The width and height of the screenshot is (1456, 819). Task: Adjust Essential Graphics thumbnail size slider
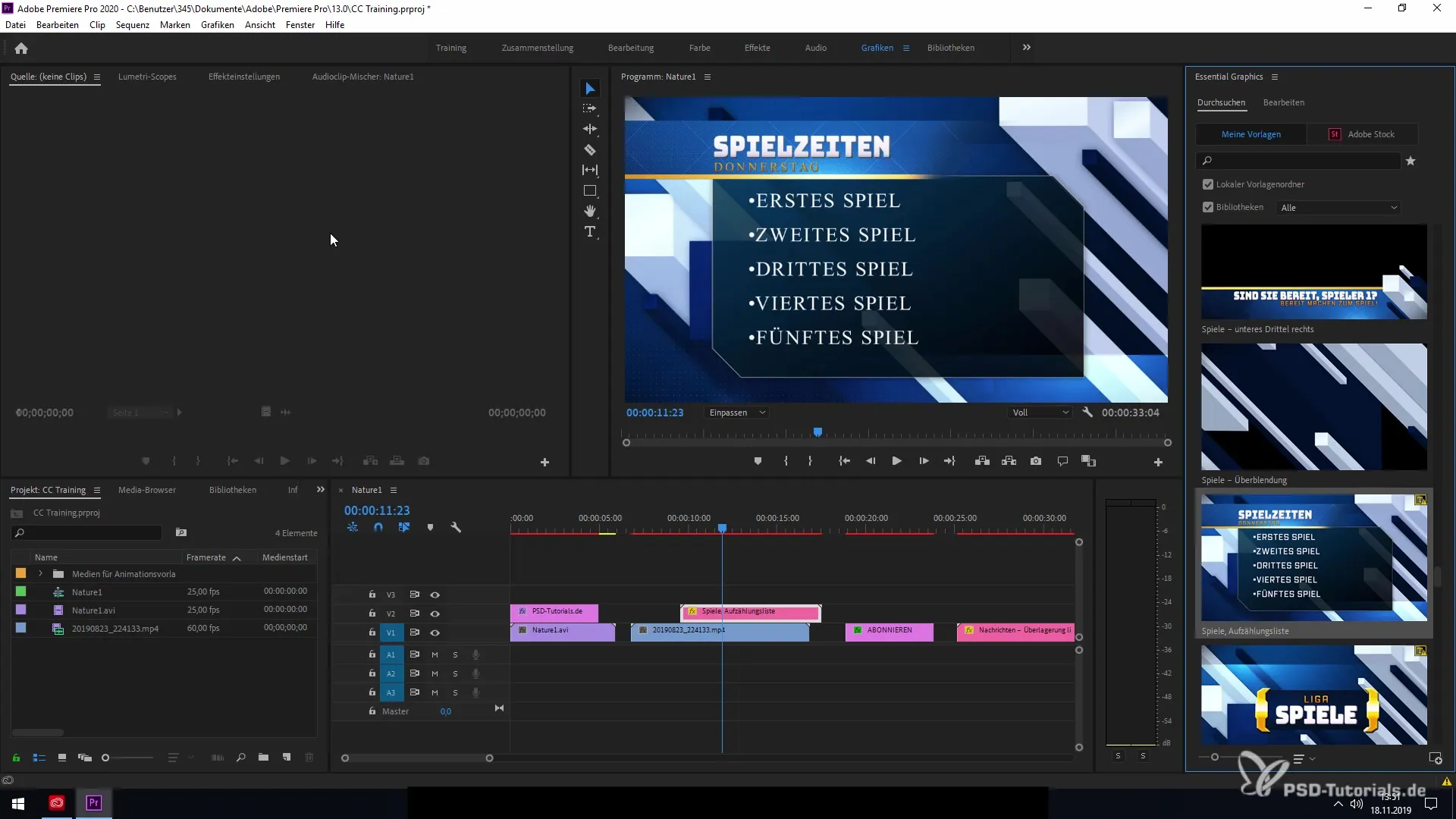[1215, 757]
